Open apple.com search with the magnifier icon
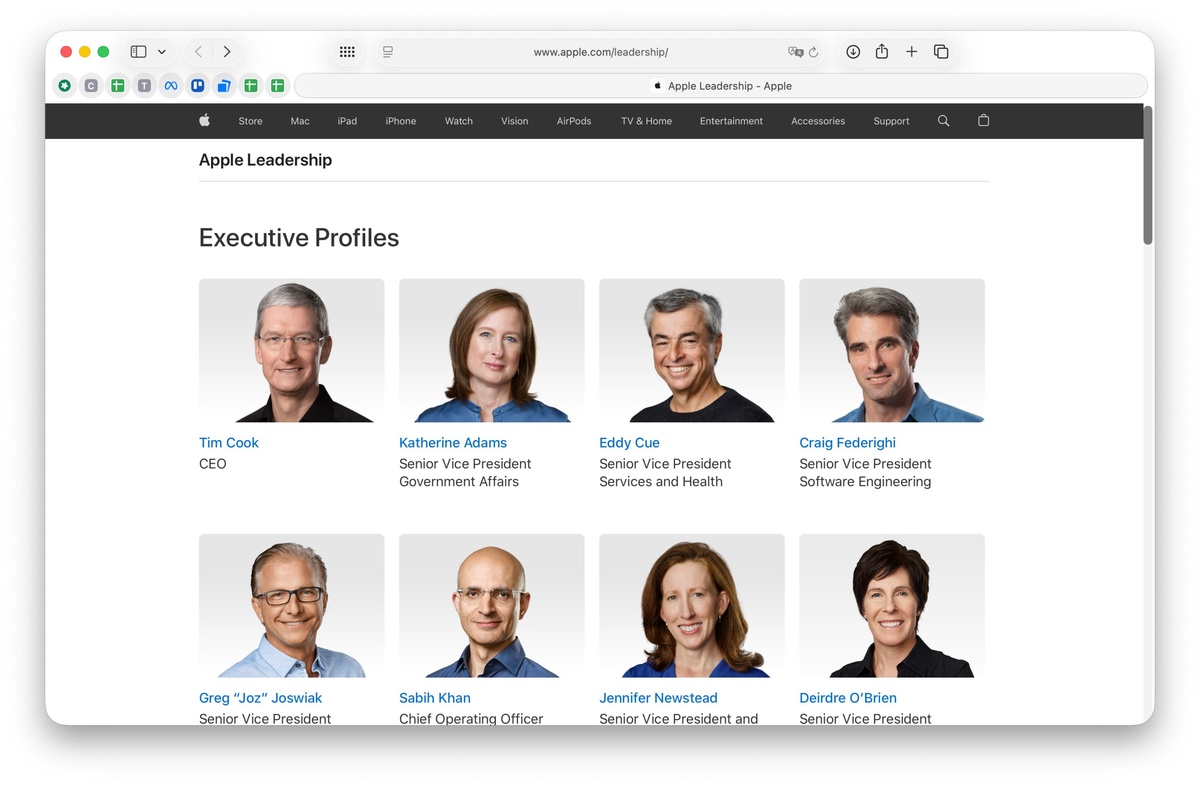1200x785 pixels. point(943,121)
